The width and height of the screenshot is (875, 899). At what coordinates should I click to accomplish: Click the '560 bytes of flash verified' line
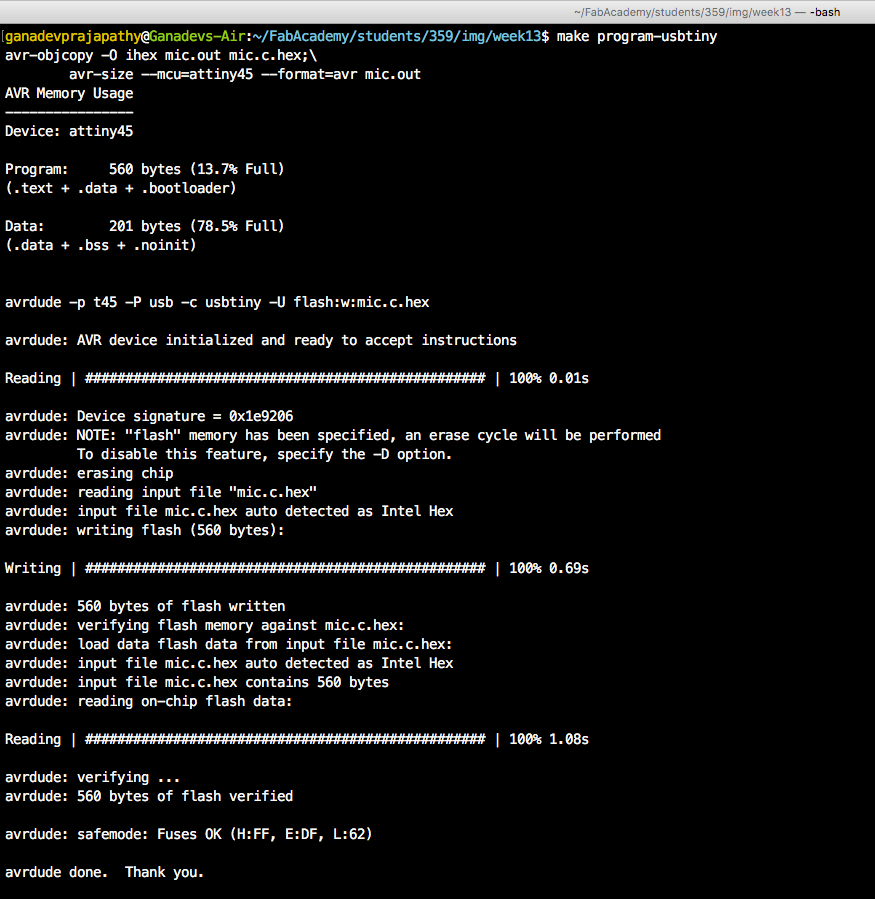149,796
